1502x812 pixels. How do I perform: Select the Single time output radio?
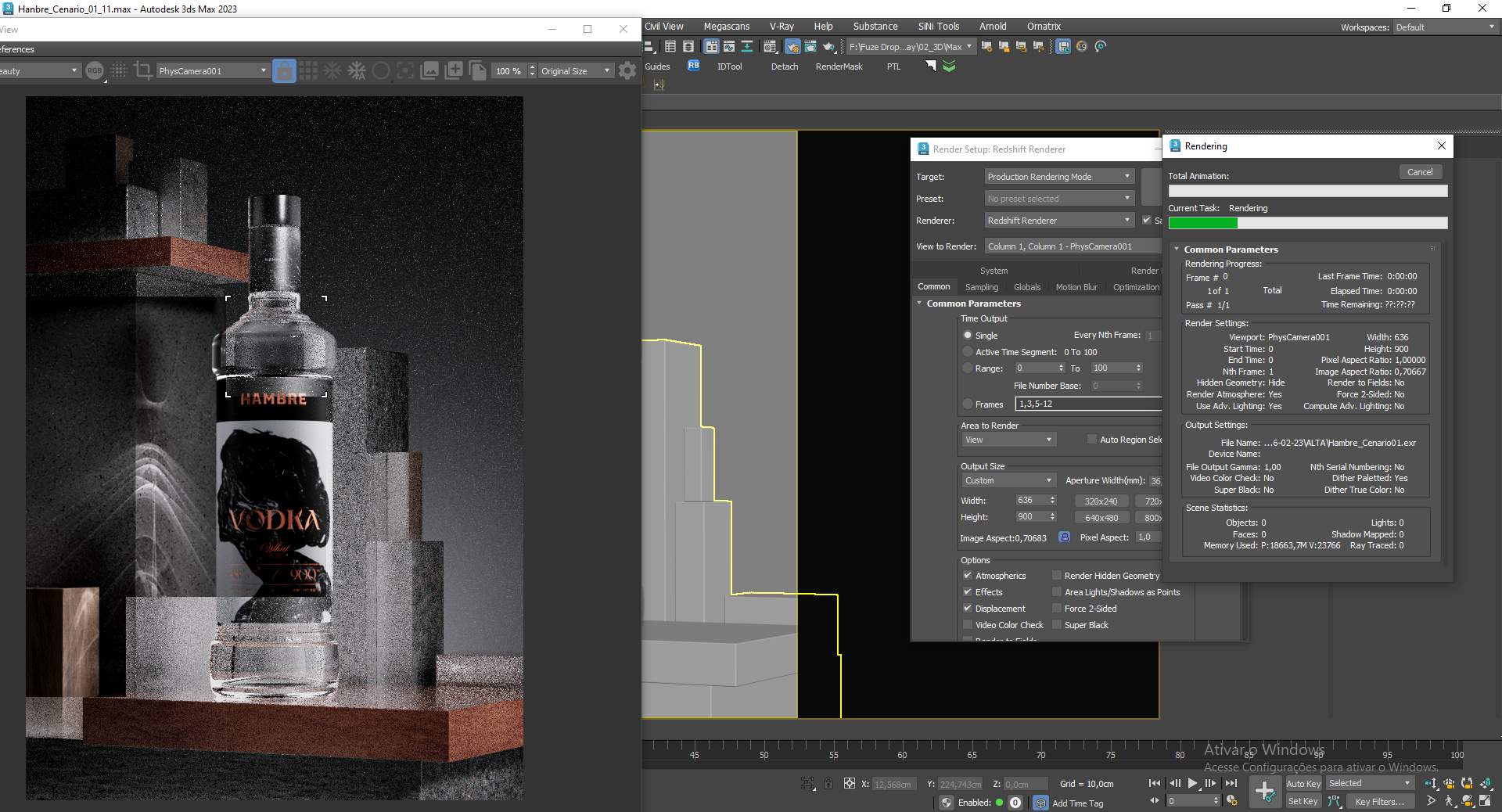968,335
